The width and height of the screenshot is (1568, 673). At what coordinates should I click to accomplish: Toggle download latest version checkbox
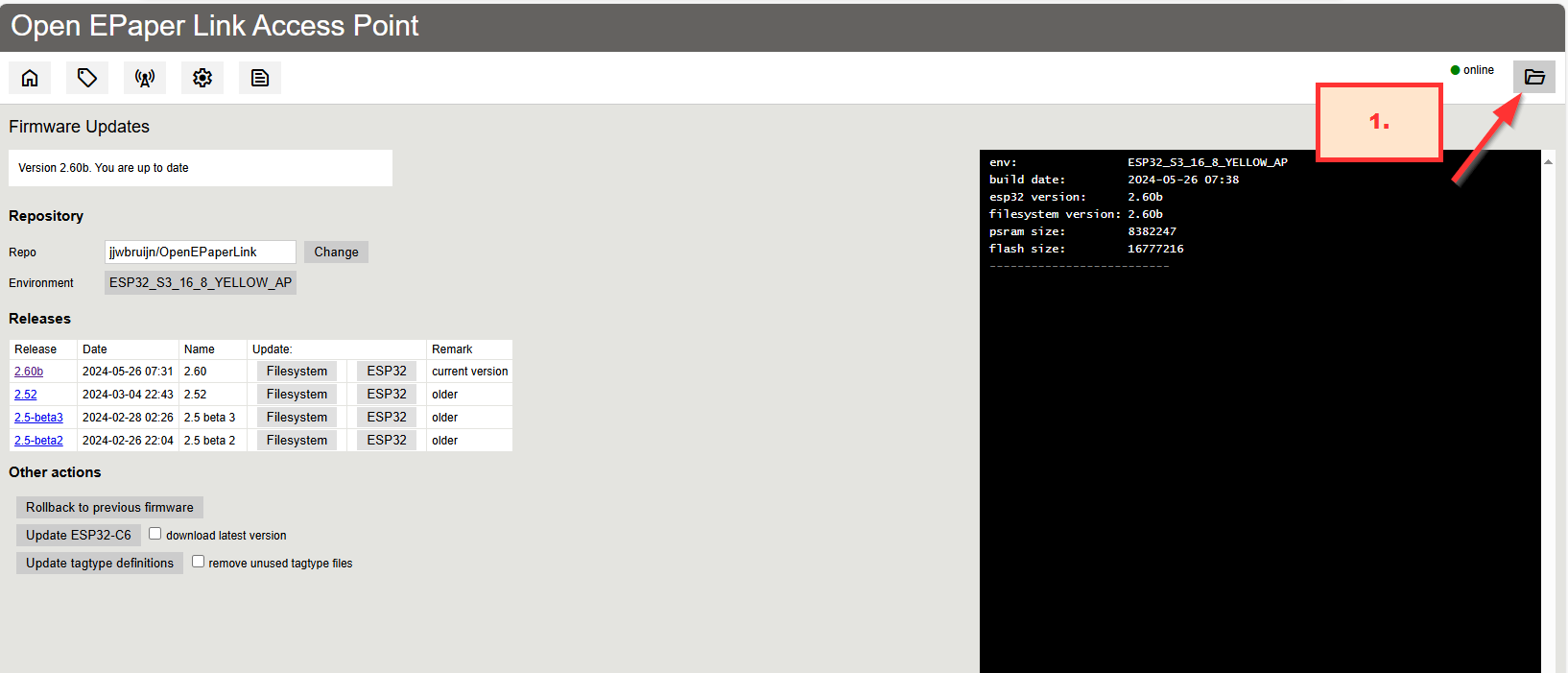pyautogui.click(x=154, y=534)
